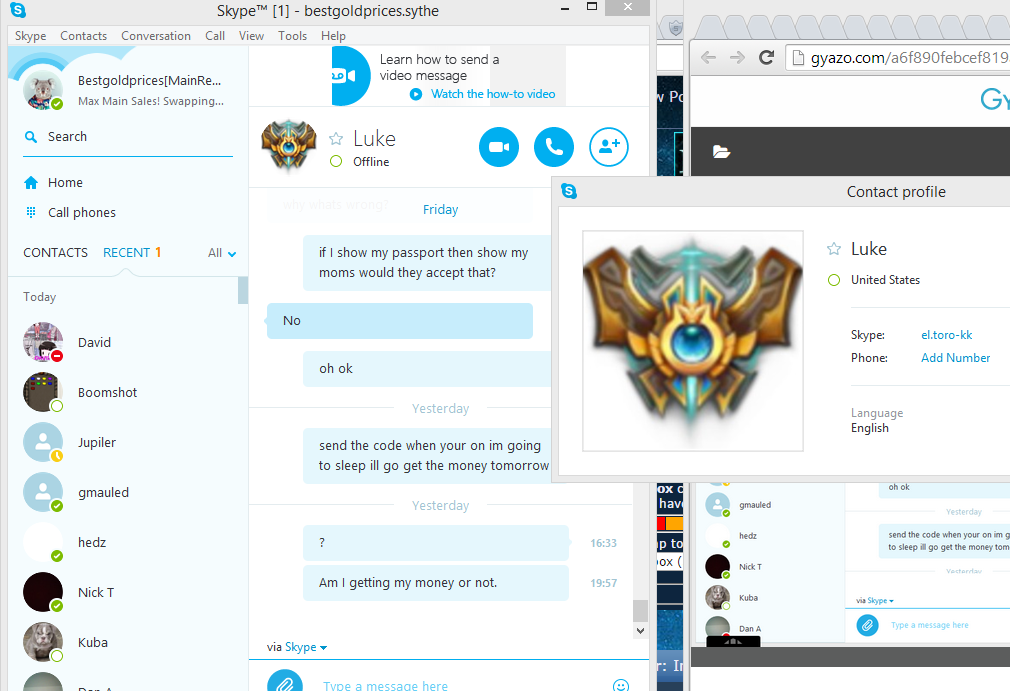Viewport: 1010px width, 691px height.
Task: Click the 16:33 timestamp
Action: click(604, 544)
